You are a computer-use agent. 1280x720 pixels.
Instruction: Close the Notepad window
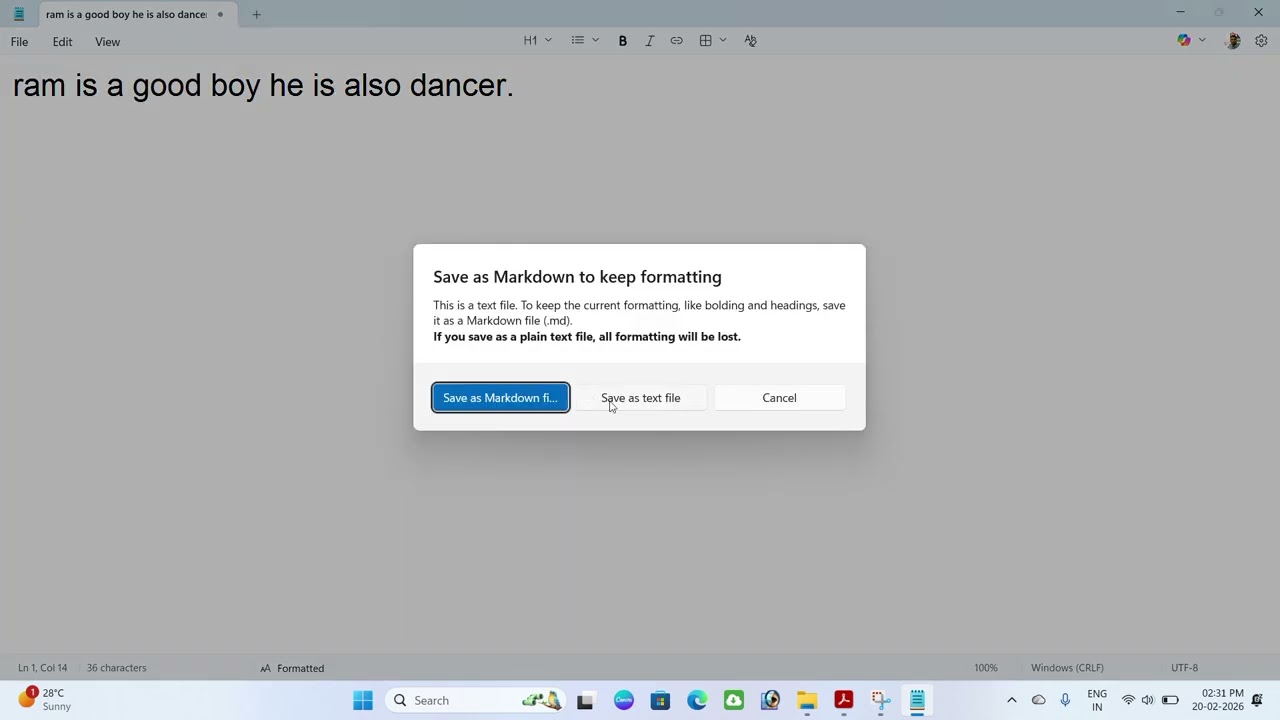(x=1258, y=13)
